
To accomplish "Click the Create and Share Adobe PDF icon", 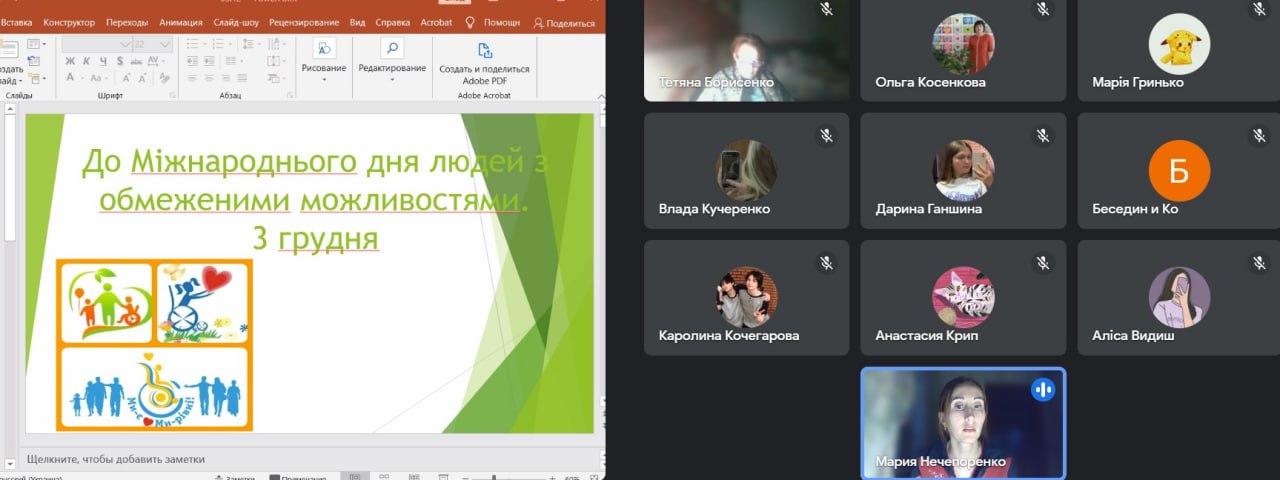I will point(484,50).
